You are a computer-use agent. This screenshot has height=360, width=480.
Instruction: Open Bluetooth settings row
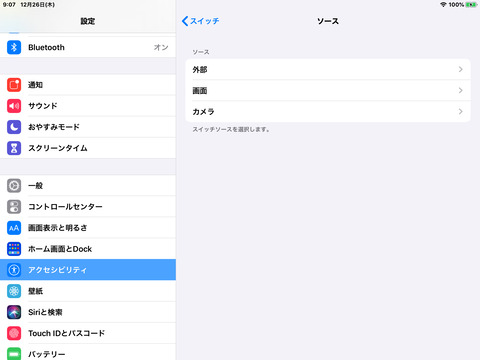coord(88,47)
